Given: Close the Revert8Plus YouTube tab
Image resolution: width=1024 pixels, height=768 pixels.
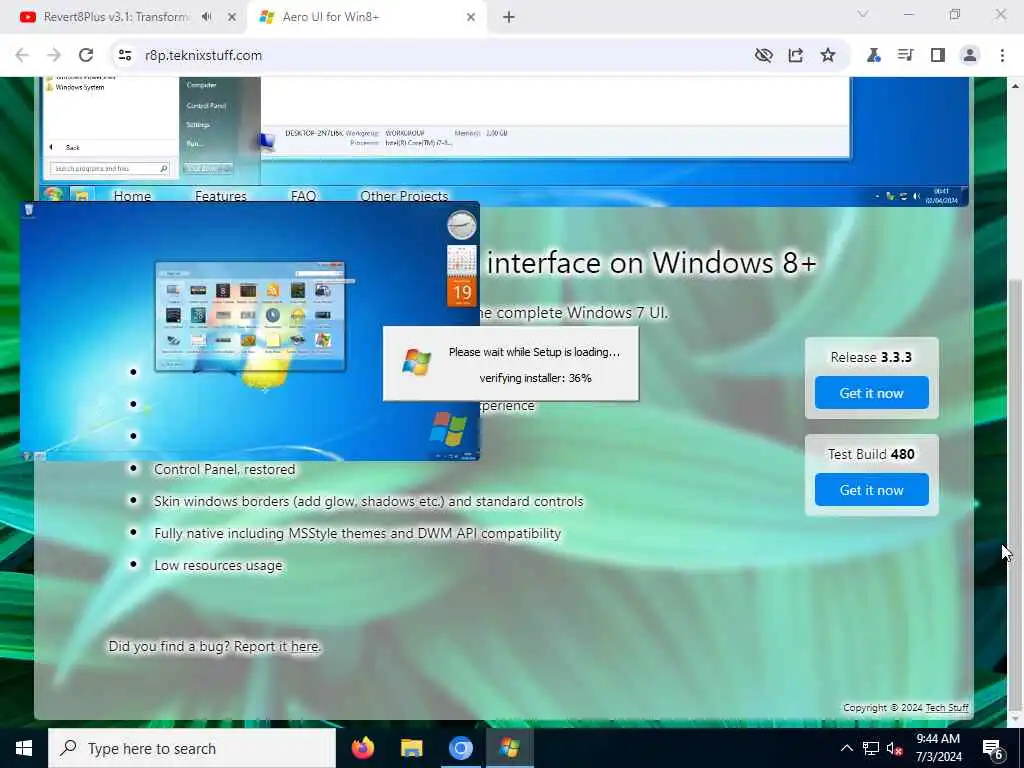Looking at the screenshot, I should click(231, 18).
